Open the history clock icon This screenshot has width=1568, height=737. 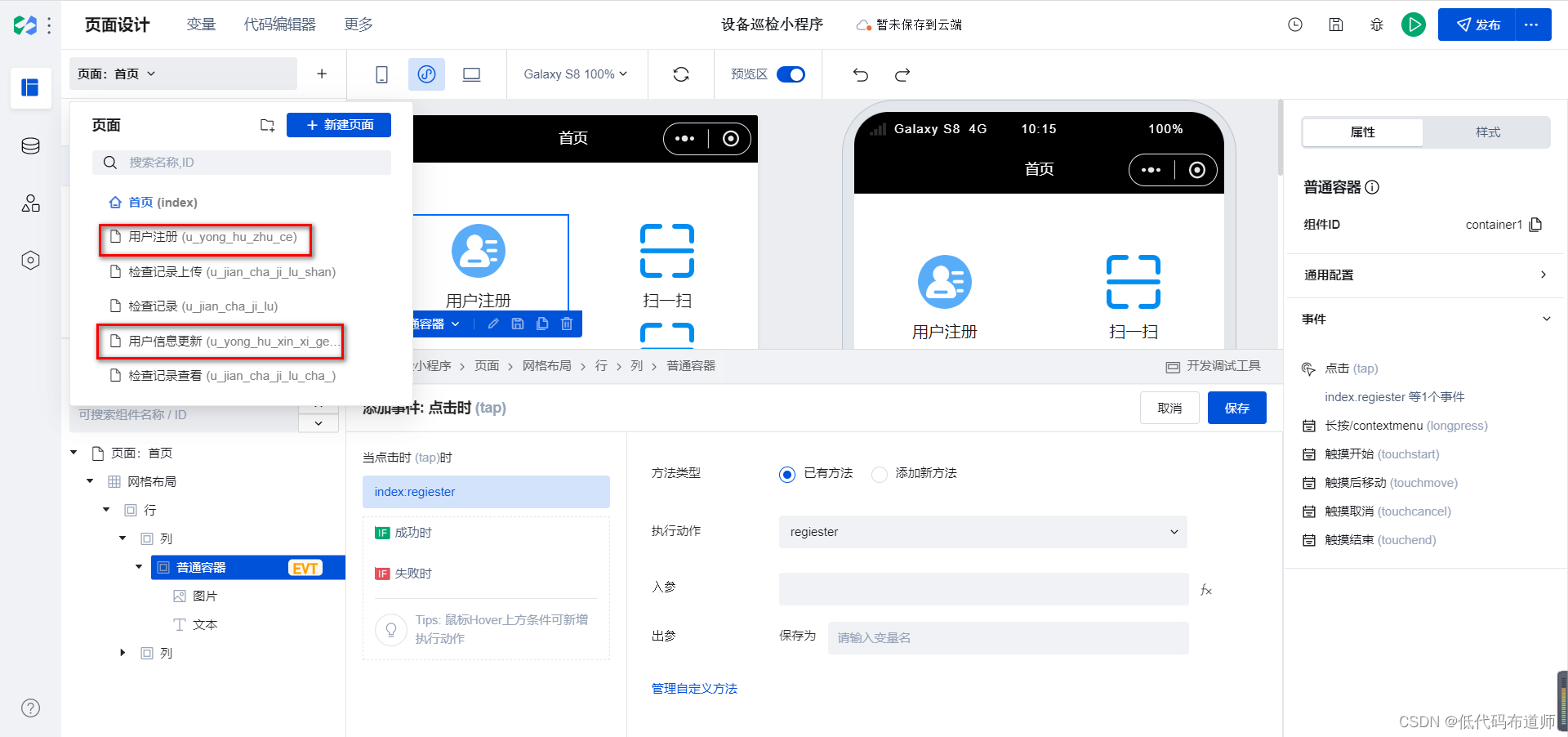1295,25
